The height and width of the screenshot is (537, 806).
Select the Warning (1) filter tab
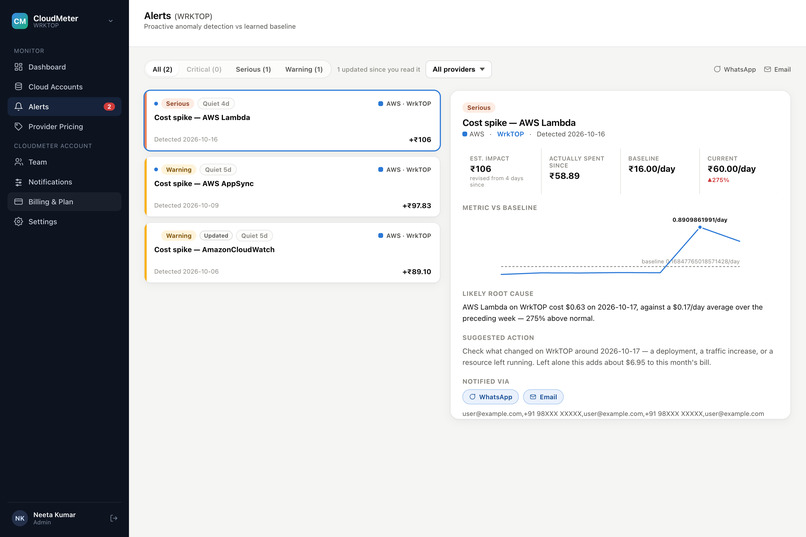tap(304, 69)
